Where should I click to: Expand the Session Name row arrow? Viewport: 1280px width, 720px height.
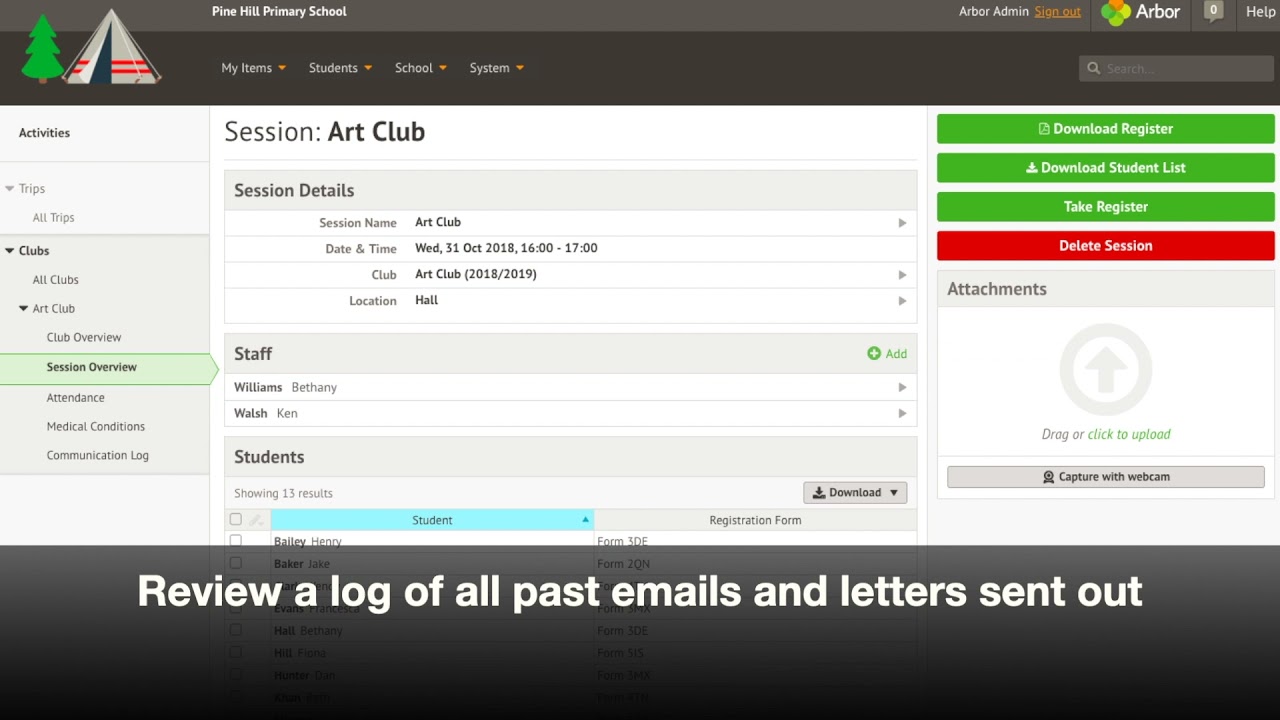902,223
